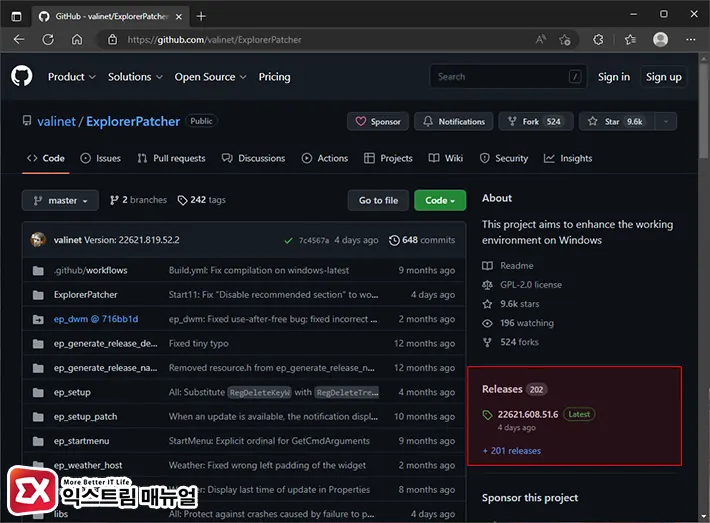Click the valinet avatar thumbnail
Screen dimensions: 710x523
[38, 240]
